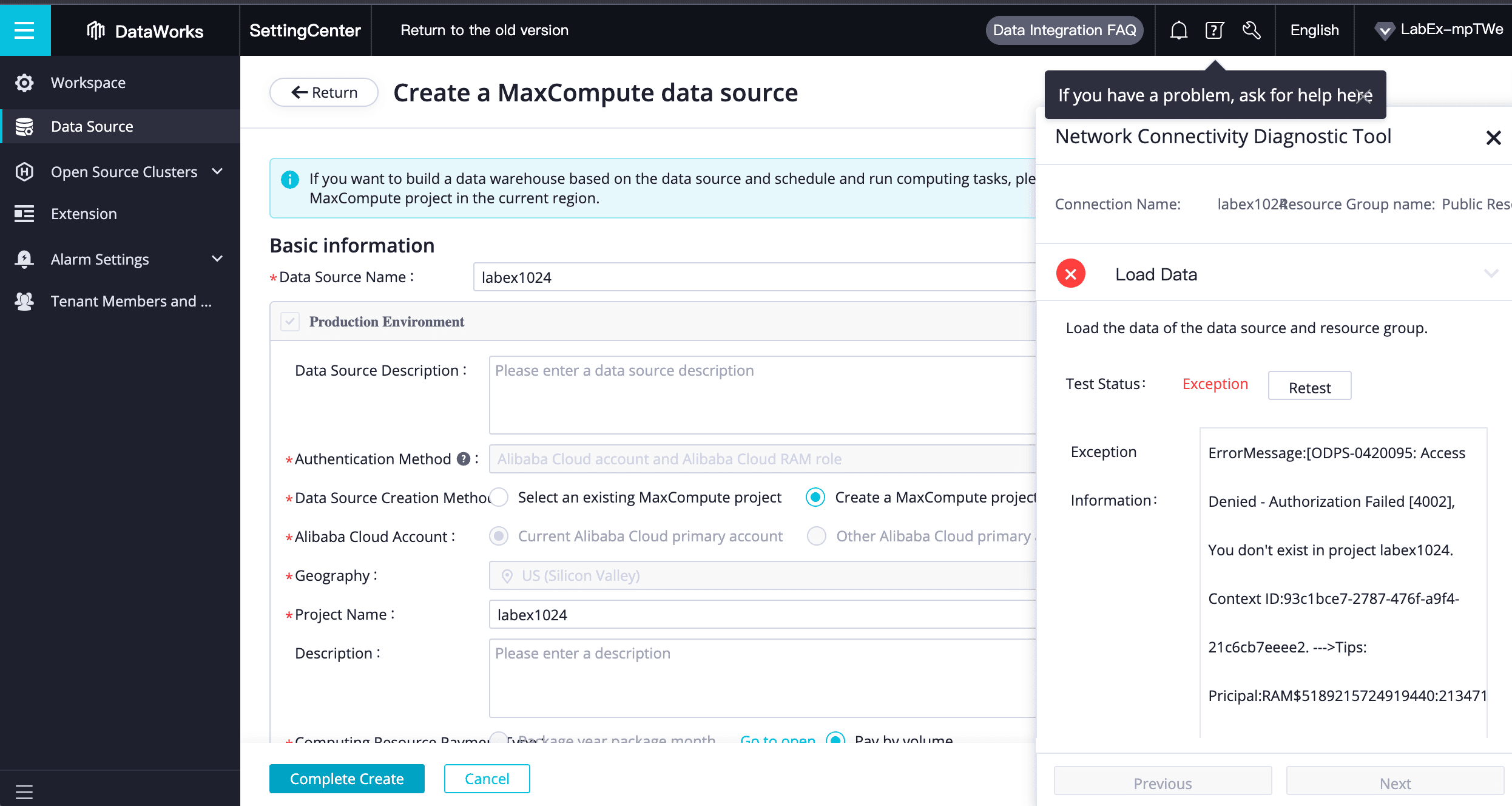Click the Tenant Members people icon

pyautogui.click(x=24, y=301)
